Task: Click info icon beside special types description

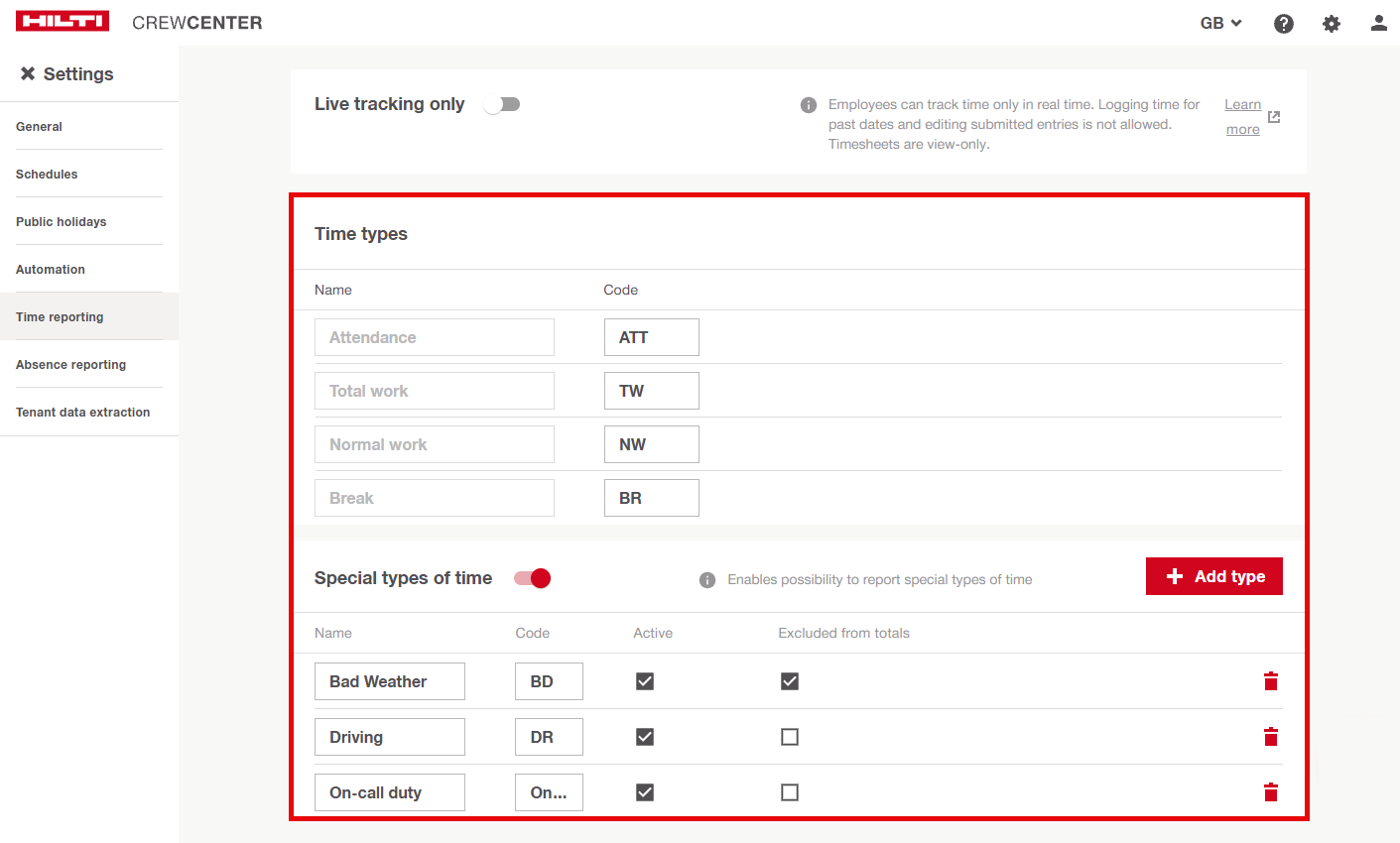Action: (x=707, y=580)
